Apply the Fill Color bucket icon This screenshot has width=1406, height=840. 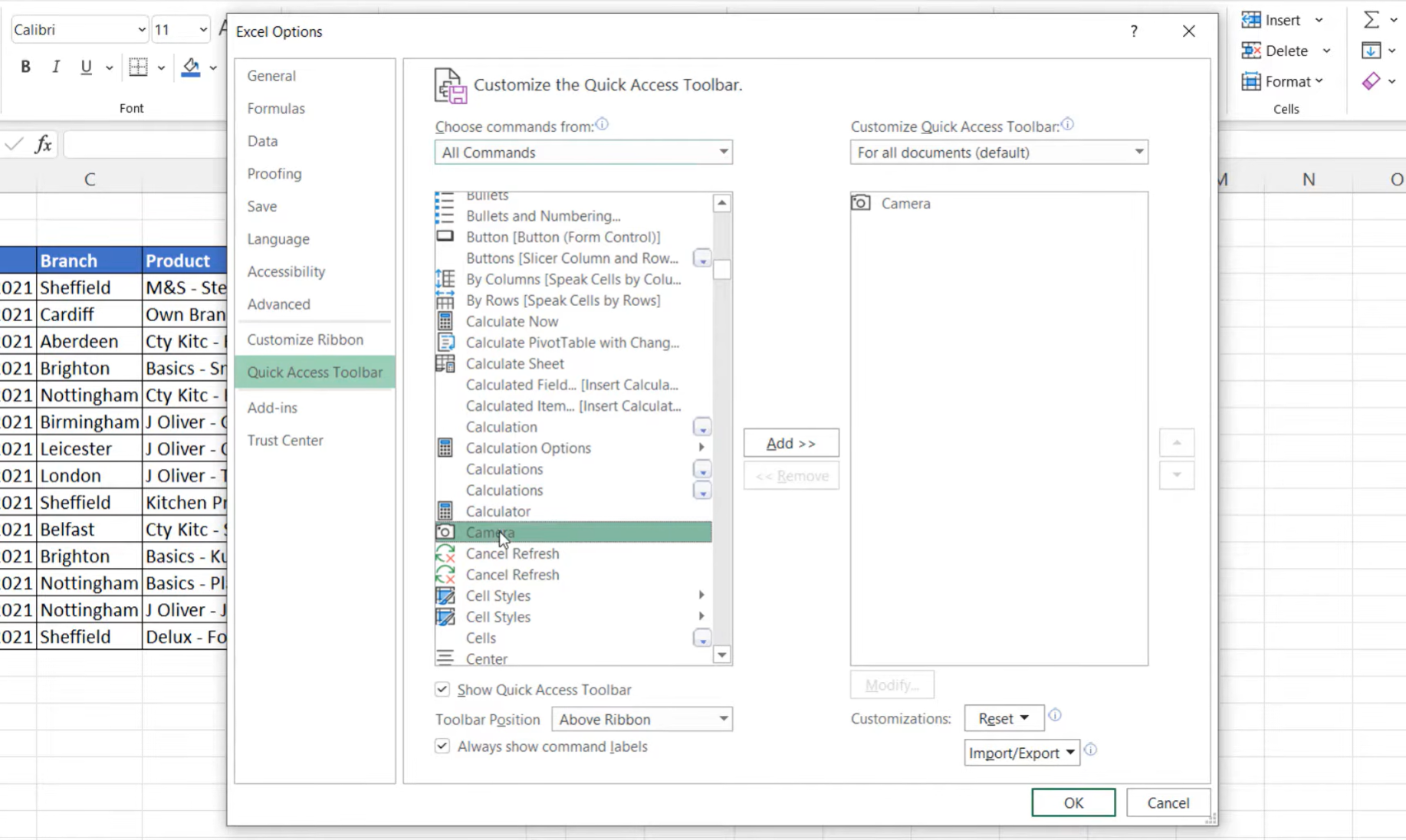coord(191,67)
